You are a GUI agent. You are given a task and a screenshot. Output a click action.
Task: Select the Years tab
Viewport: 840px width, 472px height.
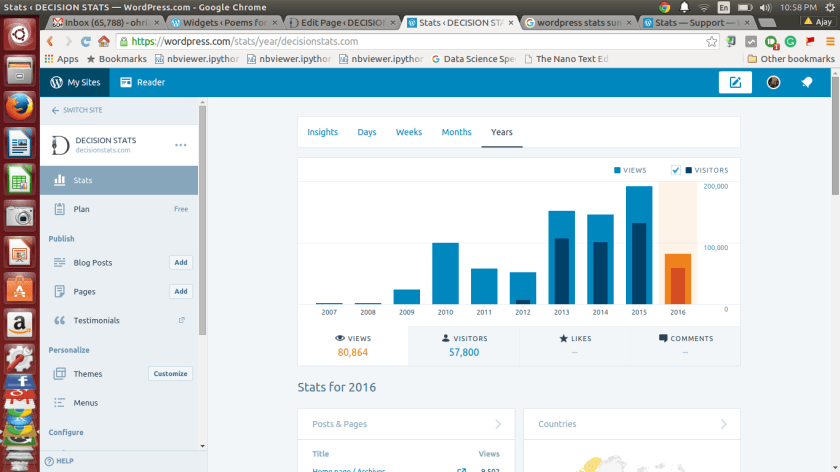(502, 132)
